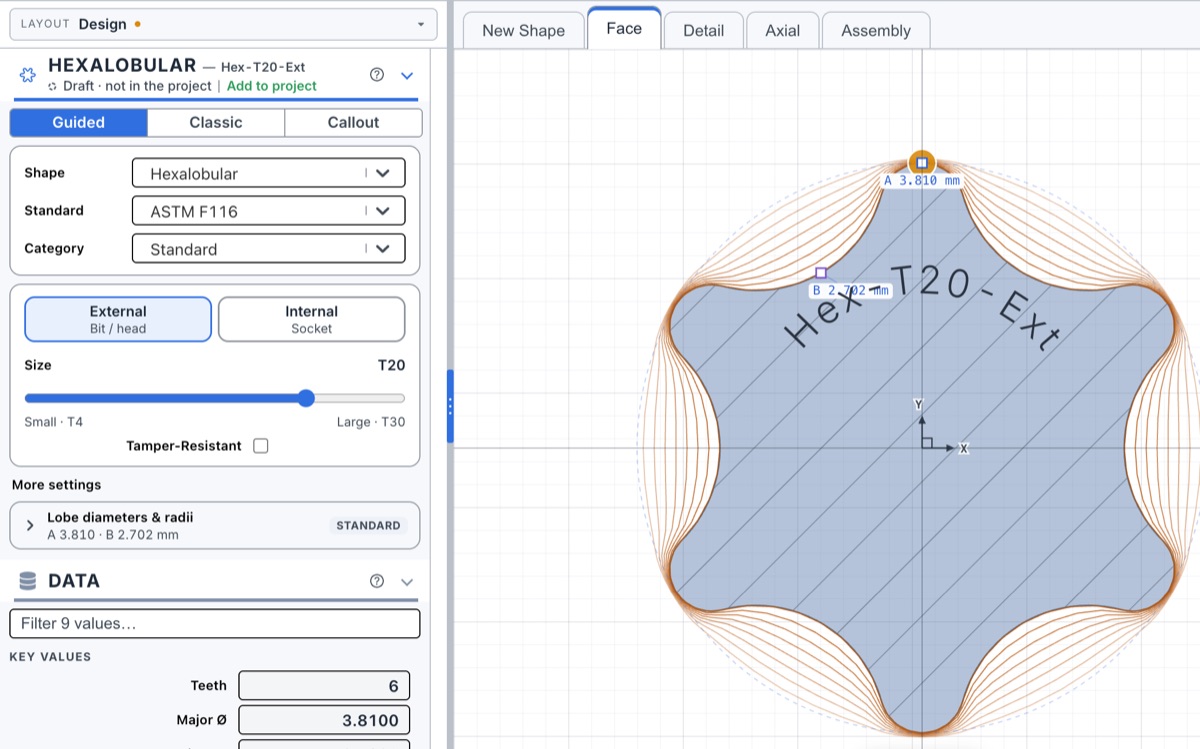Click the orange A dimension handle on canvas

(921, 162)
